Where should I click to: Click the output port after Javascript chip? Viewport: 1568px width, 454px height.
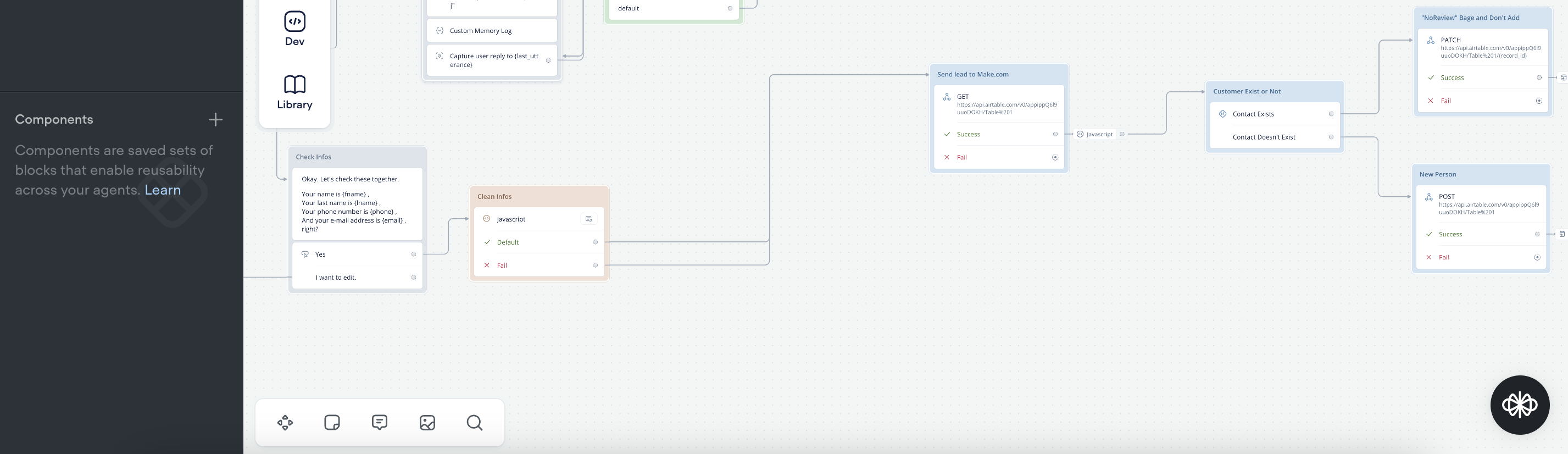tap(1122, 135)
